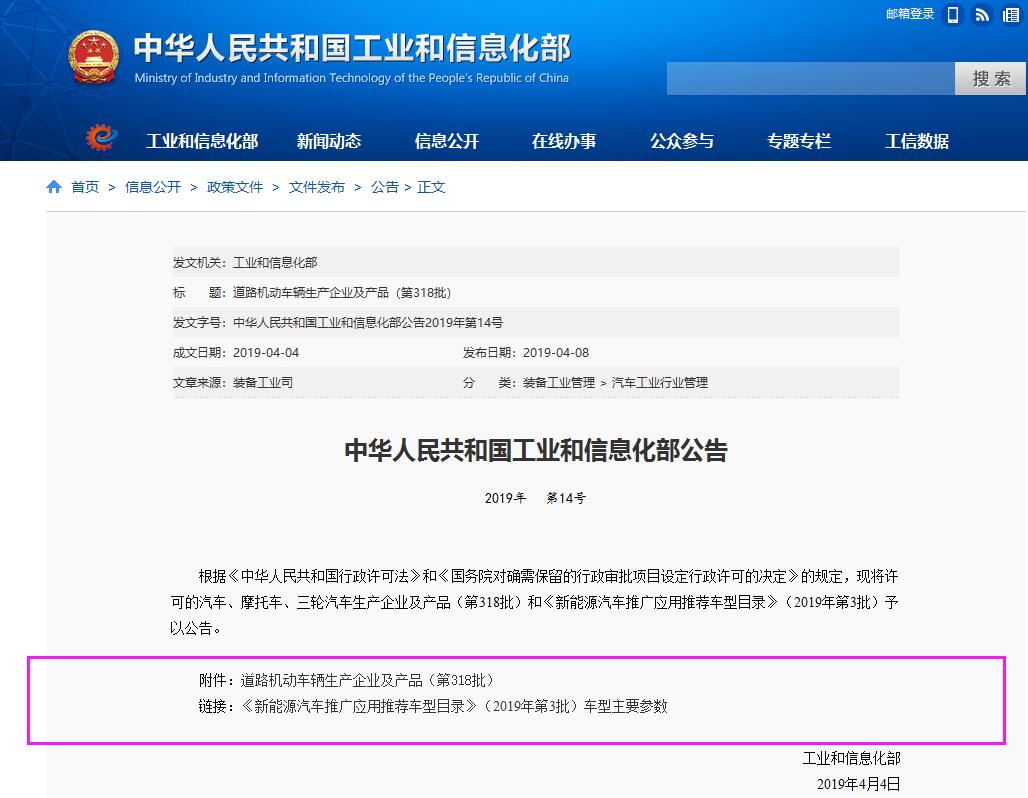Screen dimensions: 1028x798
Task: Click 文件发布 breadcrumb link
Action: pyautogui.click(x=317, y=187)
